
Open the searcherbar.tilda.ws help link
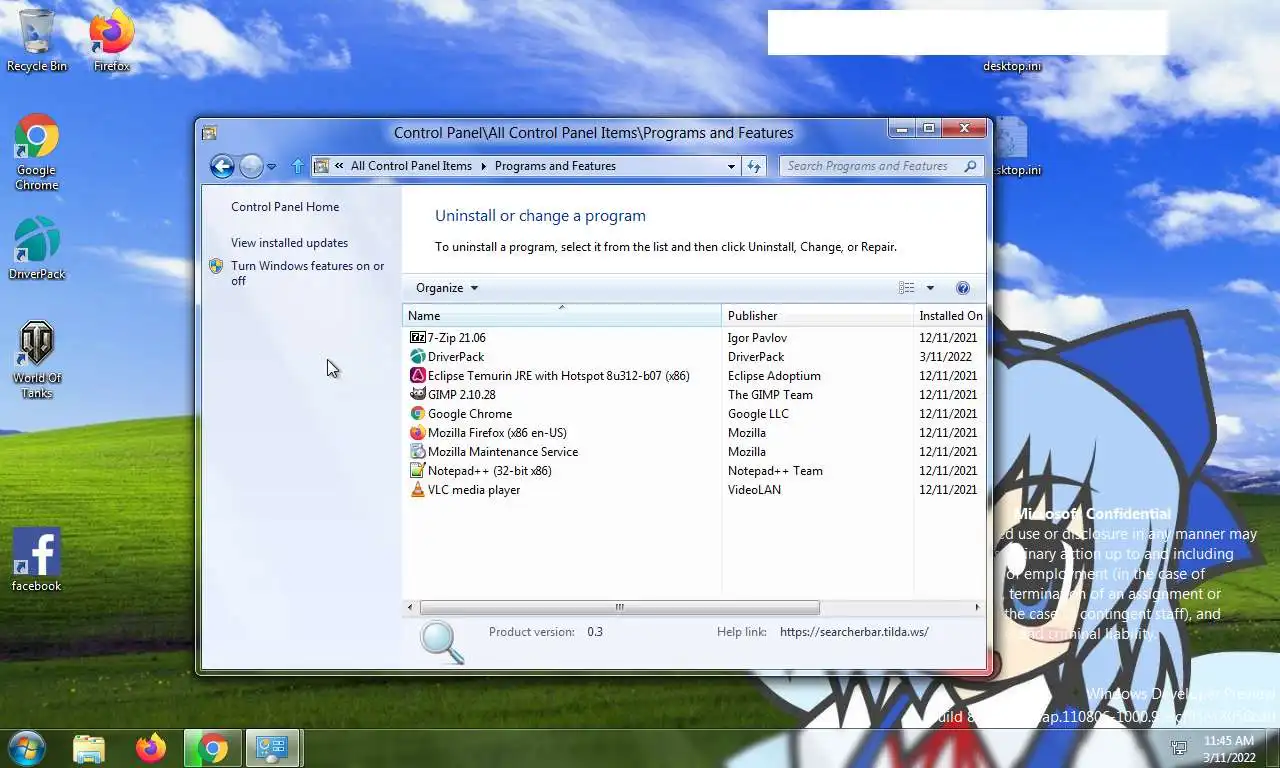(x=854, y=632)
